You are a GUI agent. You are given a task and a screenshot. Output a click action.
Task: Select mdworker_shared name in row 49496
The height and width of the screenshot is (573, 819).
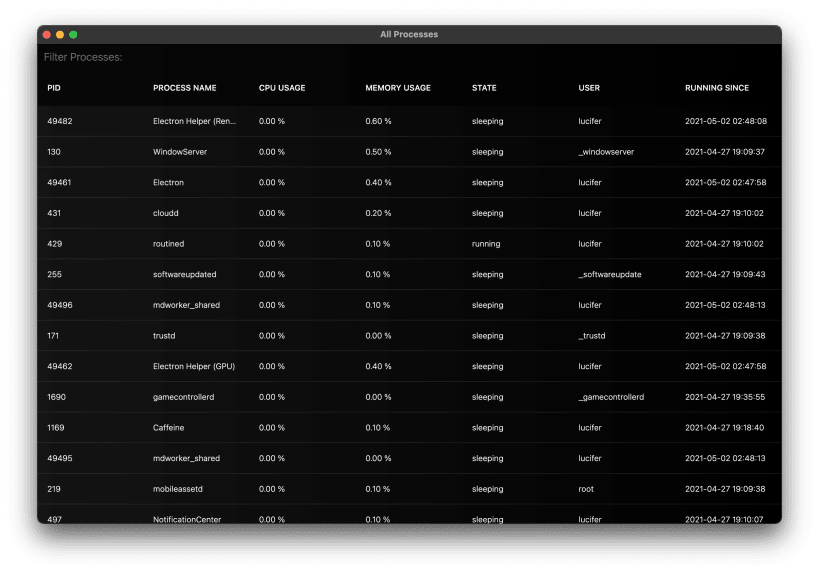pyautogui.click(x=186, y=305)
